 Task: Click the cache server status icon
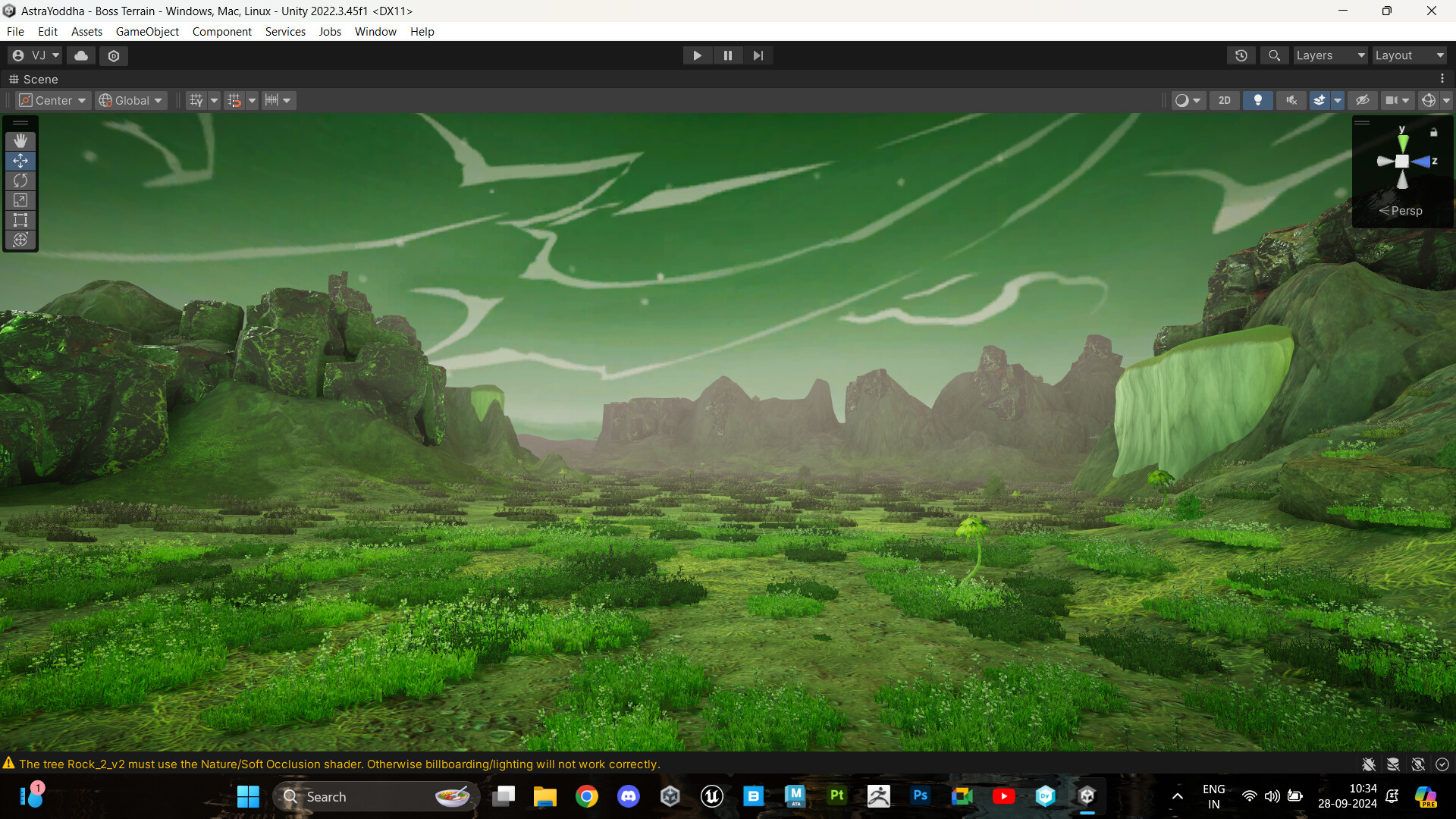pos(1393,764)
